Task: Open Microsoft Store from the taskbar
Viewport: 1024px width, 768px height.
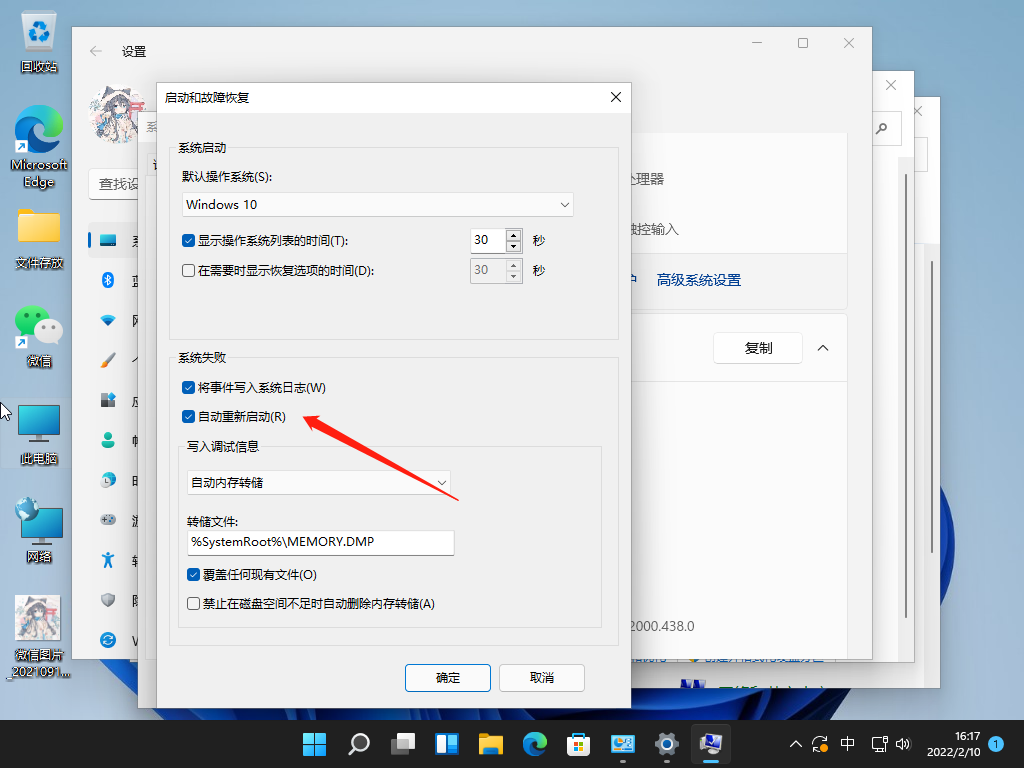Action: point(578,744)
